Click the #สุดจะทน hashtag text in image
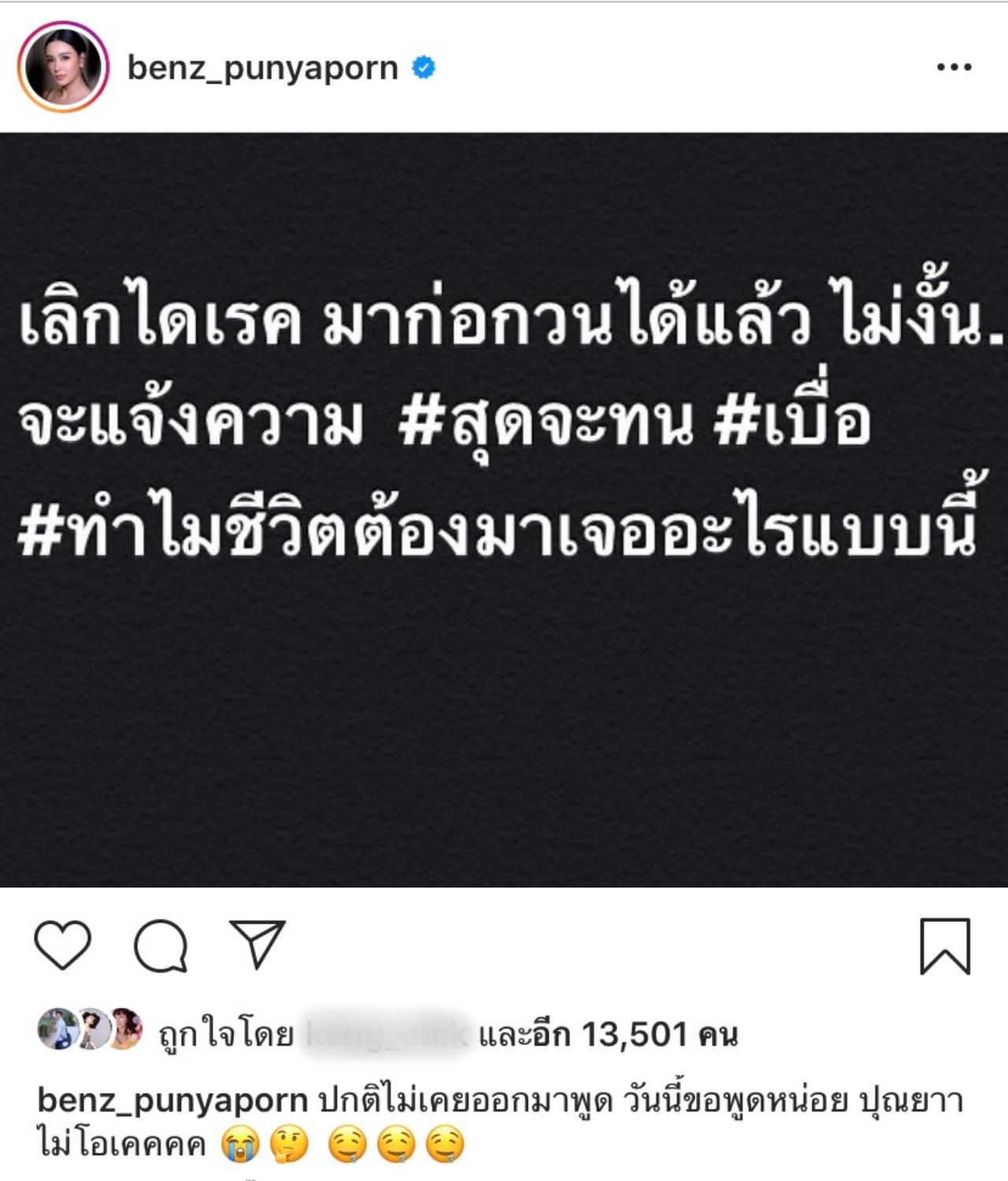Image resolution: width=1008 pixels, height=1181 pixels. [547, 424]
